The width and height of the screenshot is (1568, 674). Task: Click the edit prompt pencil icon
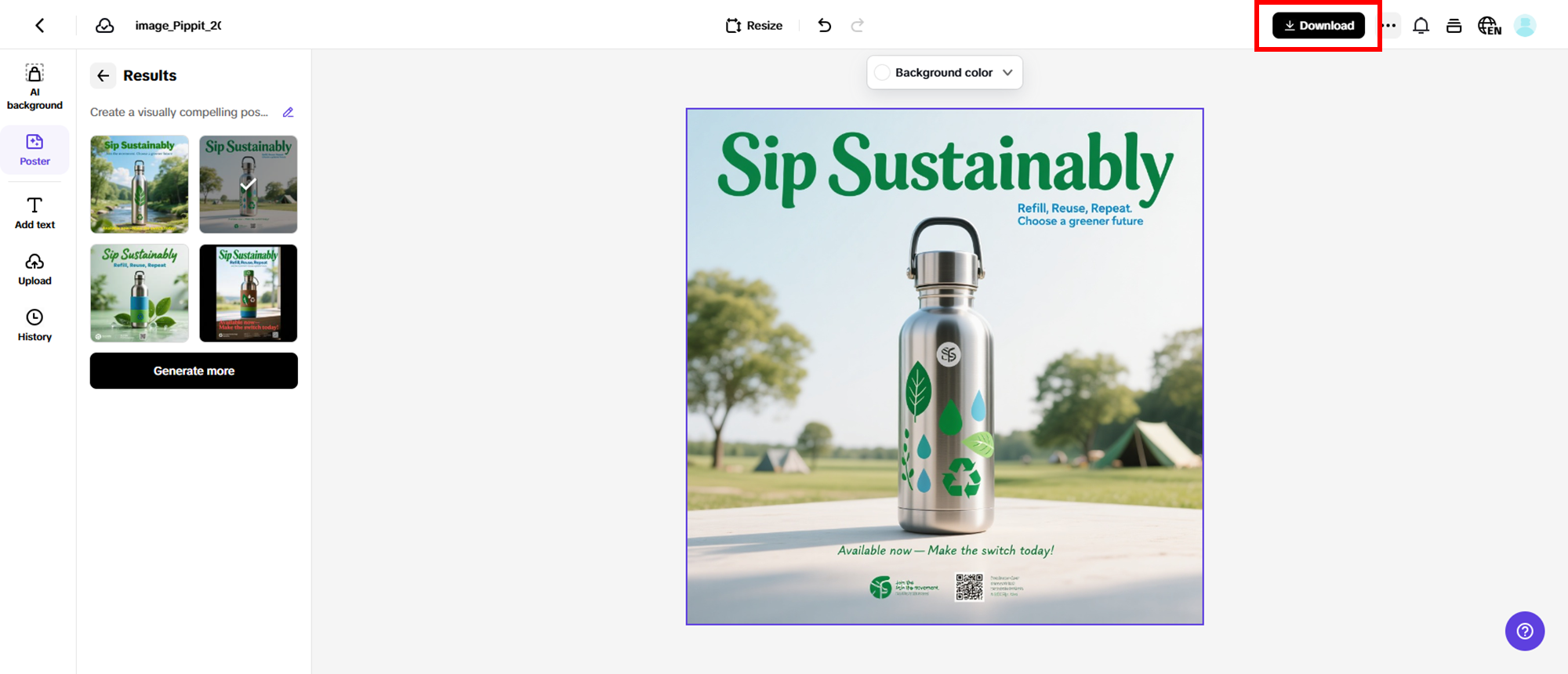click(289, 112)
